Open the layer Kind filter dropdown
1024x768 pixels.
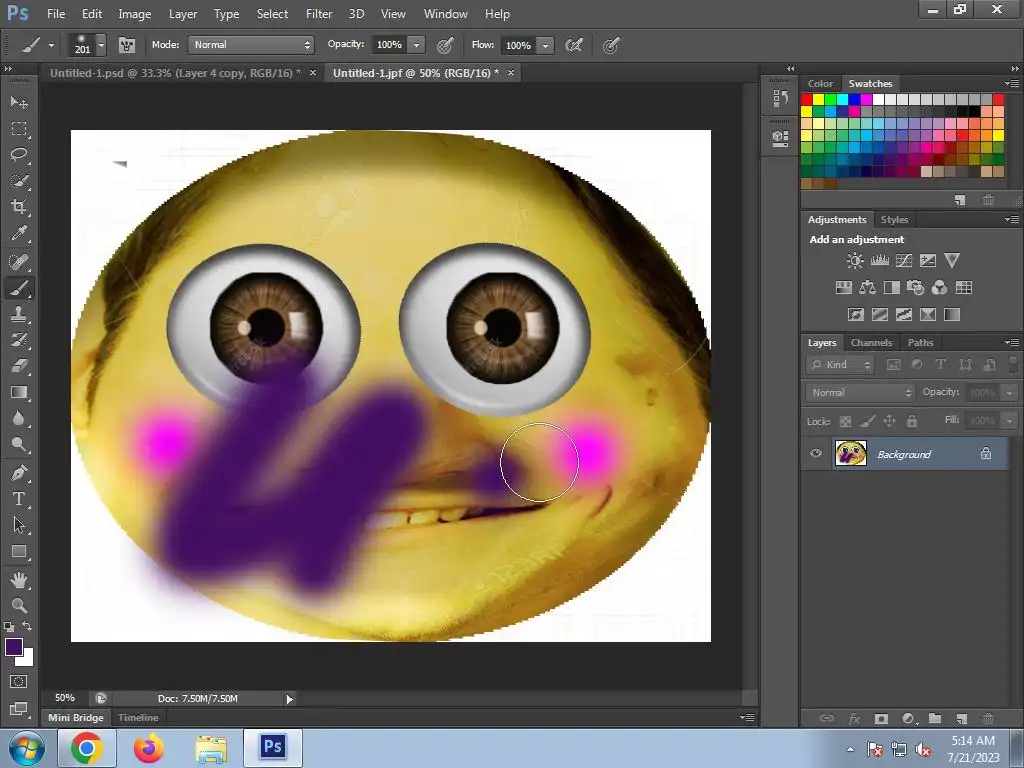coord(840,365)
